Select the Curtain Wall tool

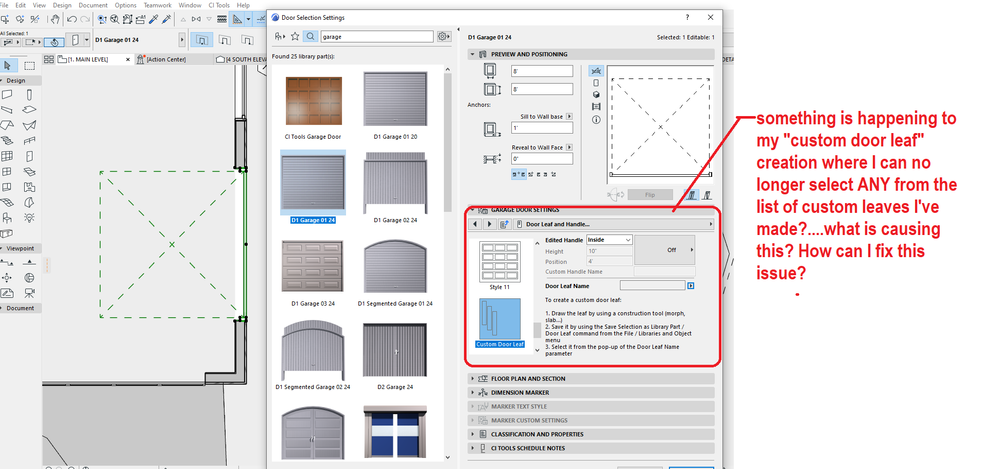click(7, 155)
